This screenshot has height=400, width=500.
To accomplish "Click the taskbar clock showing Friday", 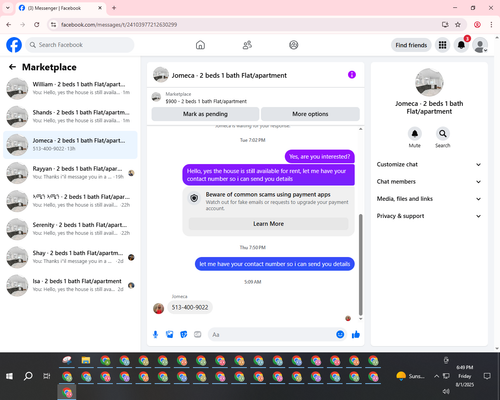I will (465, 376).
